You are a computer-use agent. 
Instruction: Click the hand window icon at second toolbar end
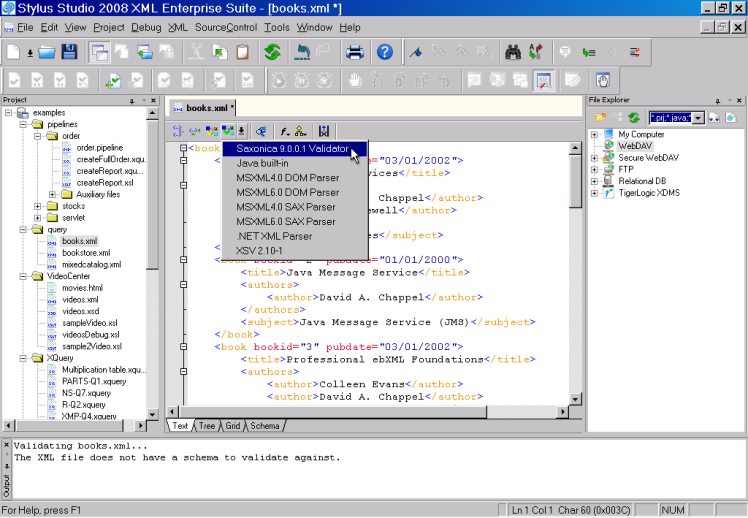[x=603, y=80]
